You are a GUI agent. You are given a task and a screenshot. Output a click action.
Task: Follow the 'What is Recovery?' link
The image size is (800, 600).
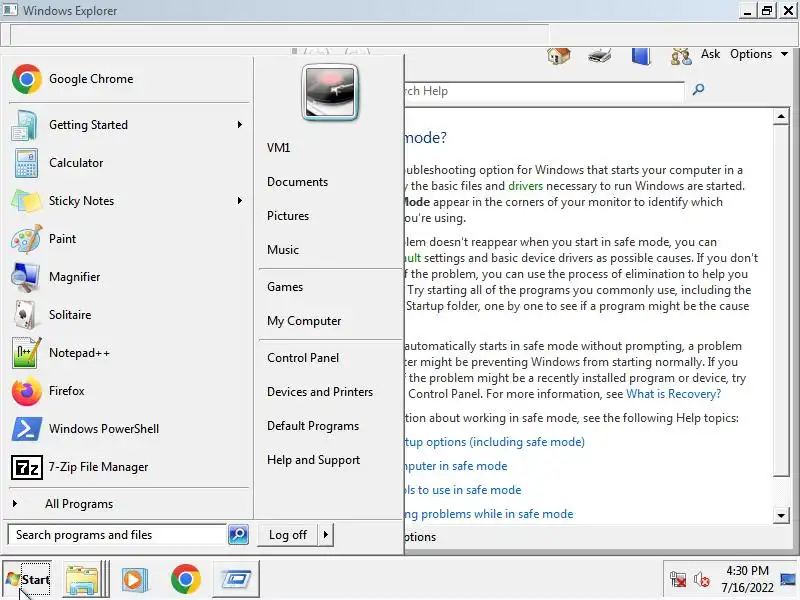pos(673,394)
